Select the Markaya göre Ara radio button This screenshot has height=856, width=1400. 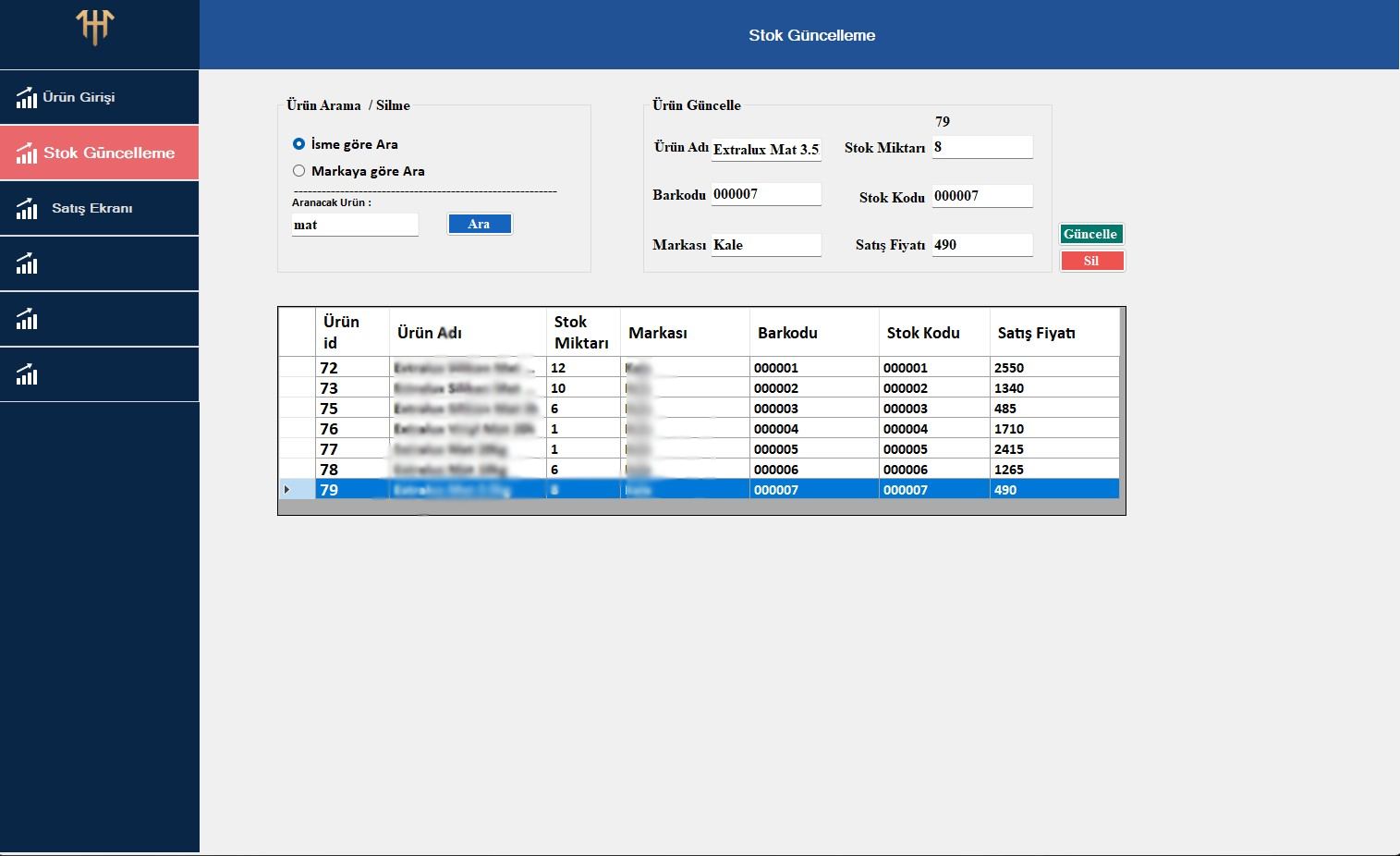(298, 171)
